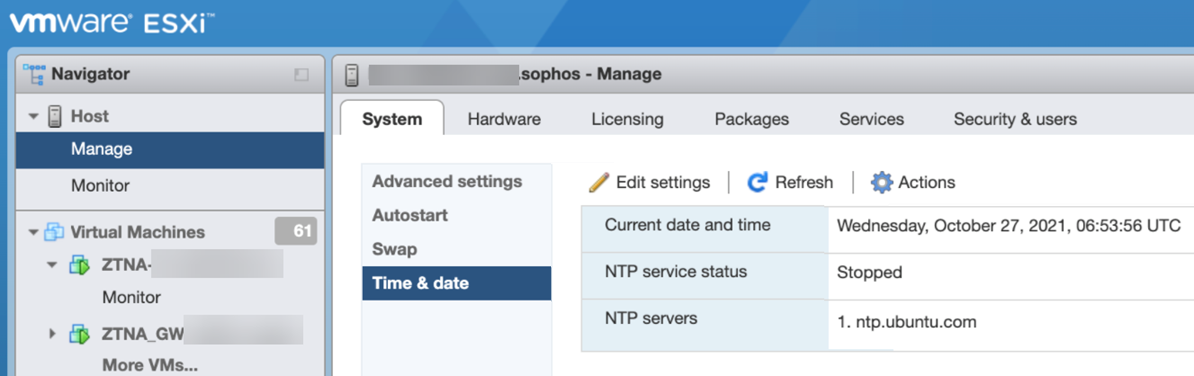Open Advanced settings section
The image size is (1194, 376).
tap(447, 182)
